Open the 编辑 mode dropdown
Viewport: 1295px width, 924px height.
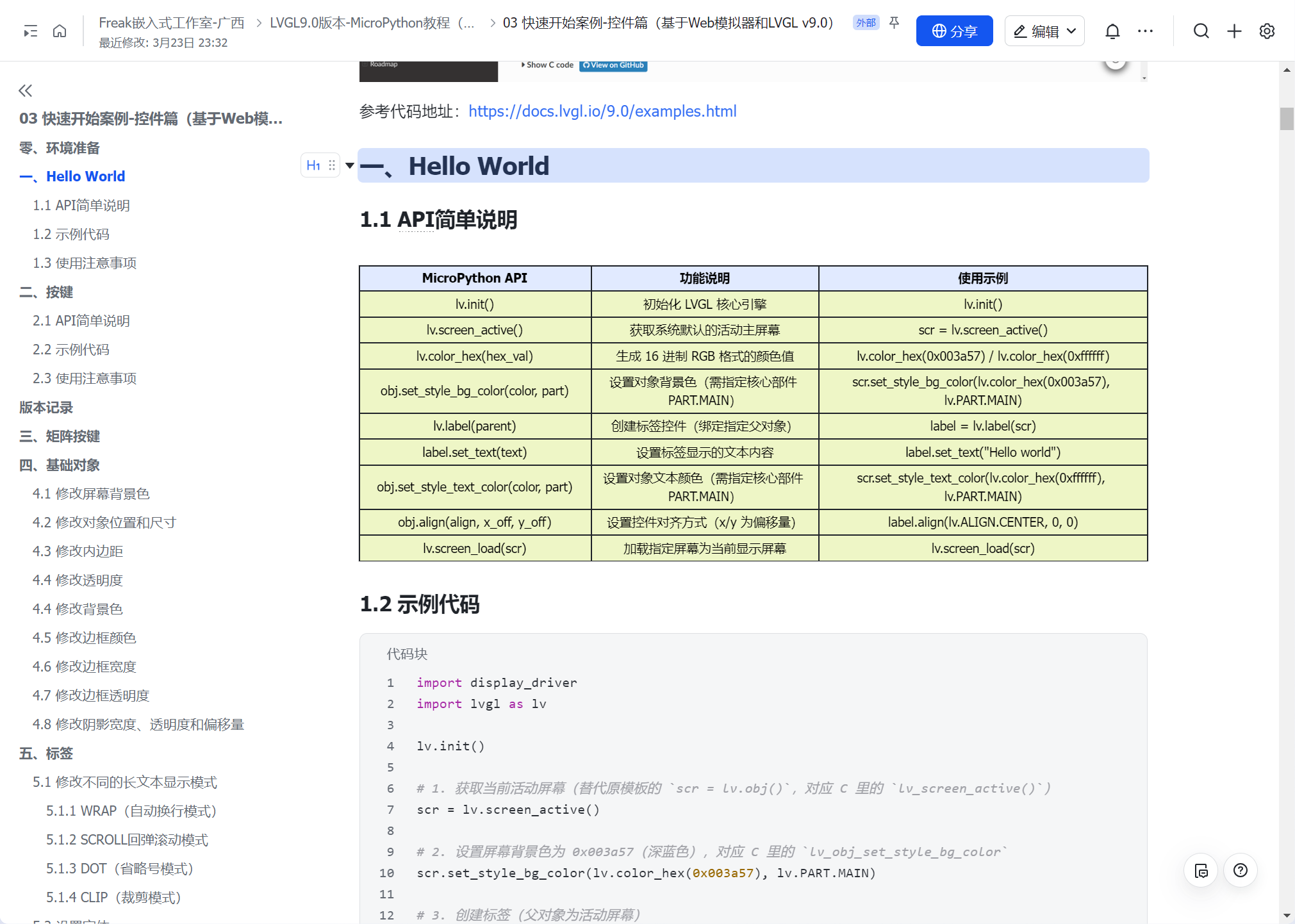point(1044,31)
